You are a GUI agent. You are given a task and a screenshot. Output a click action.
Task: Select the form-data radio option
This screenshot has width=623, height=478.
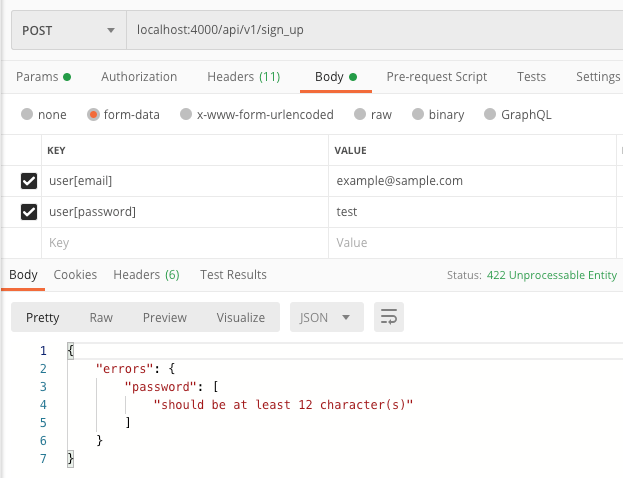(x=93, y=114)
